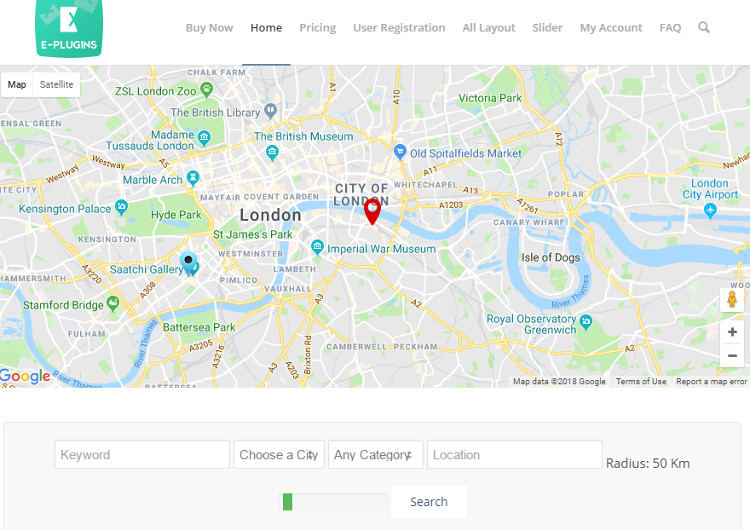
Task: Click the Victoria Park map label
Action: pos(490,98)
